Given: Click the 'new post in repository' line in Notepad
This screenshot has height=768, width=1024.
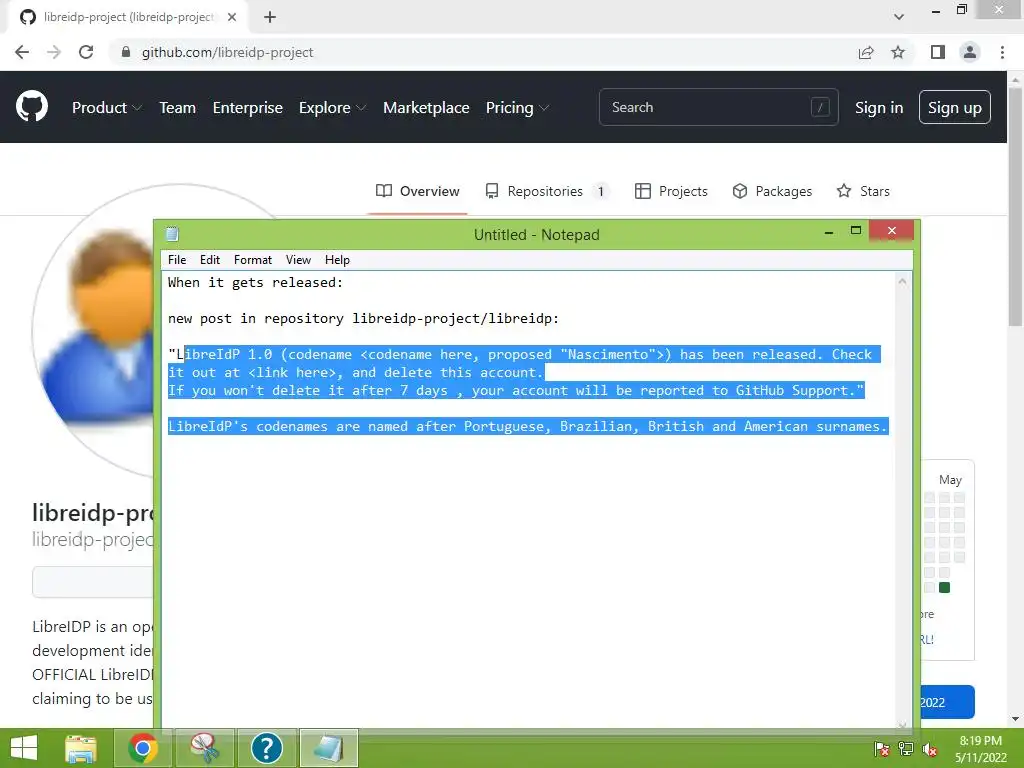Looking at the screenshot, I should (x=363, y=318).
